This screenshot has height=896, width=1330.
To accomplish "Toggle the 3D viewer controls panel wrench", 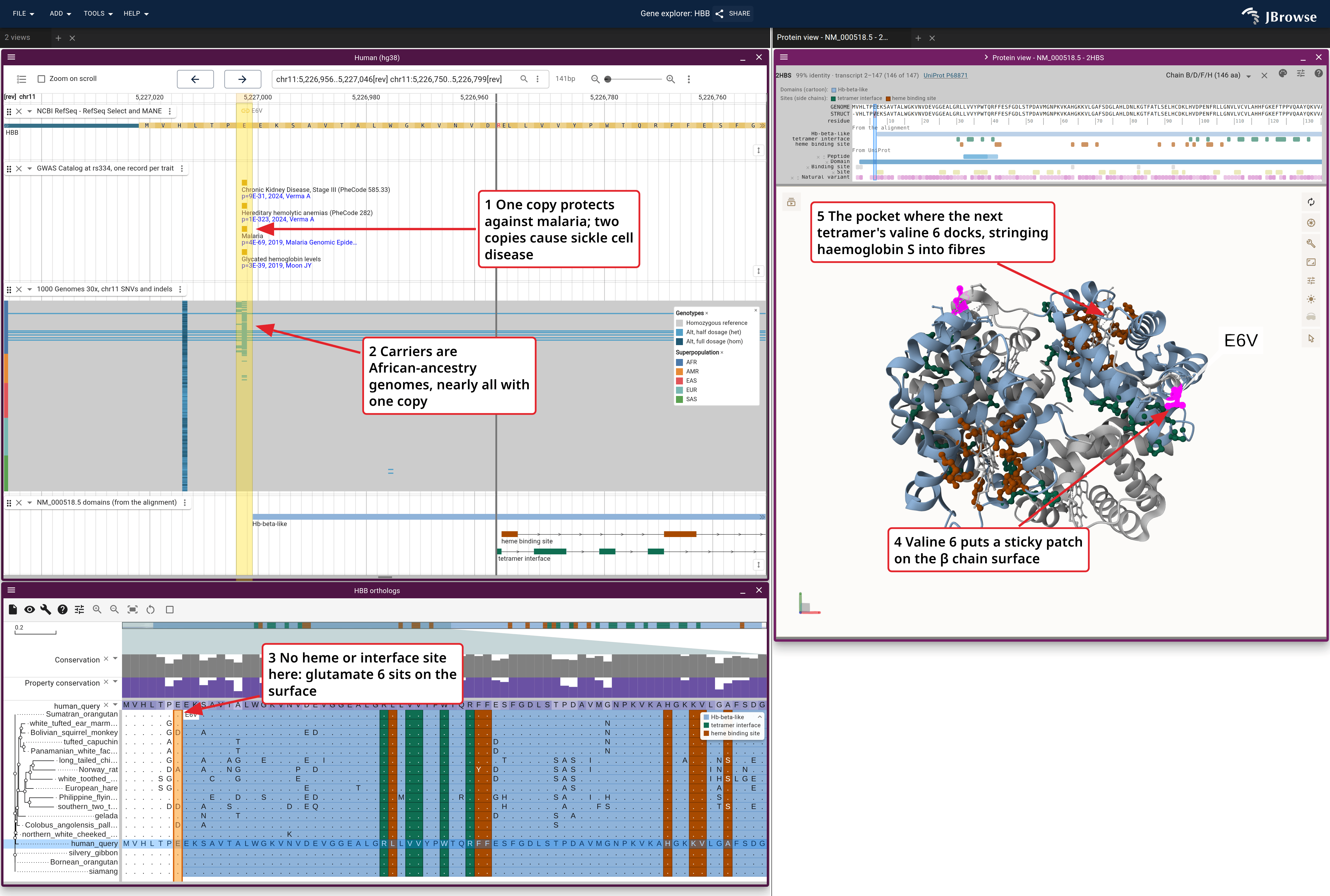I will coord(1311,243).
